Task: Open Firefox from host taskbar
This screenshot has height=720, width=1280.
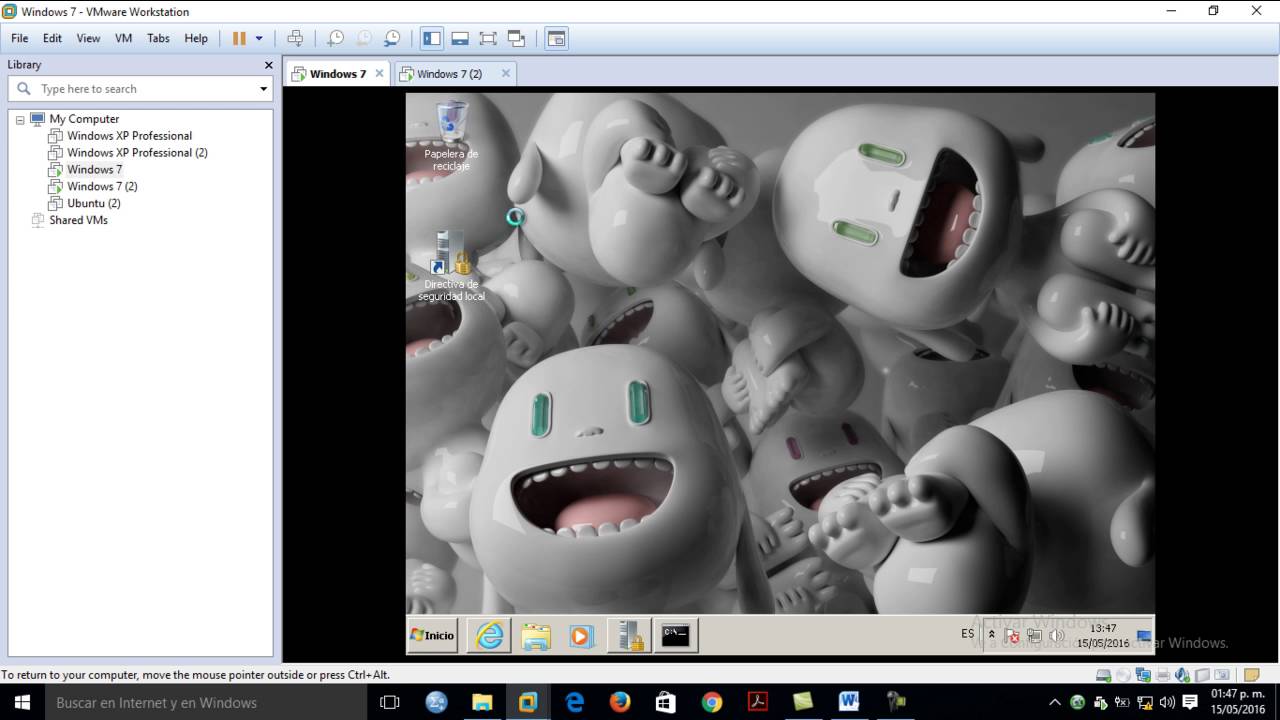Action: point(620,702)
